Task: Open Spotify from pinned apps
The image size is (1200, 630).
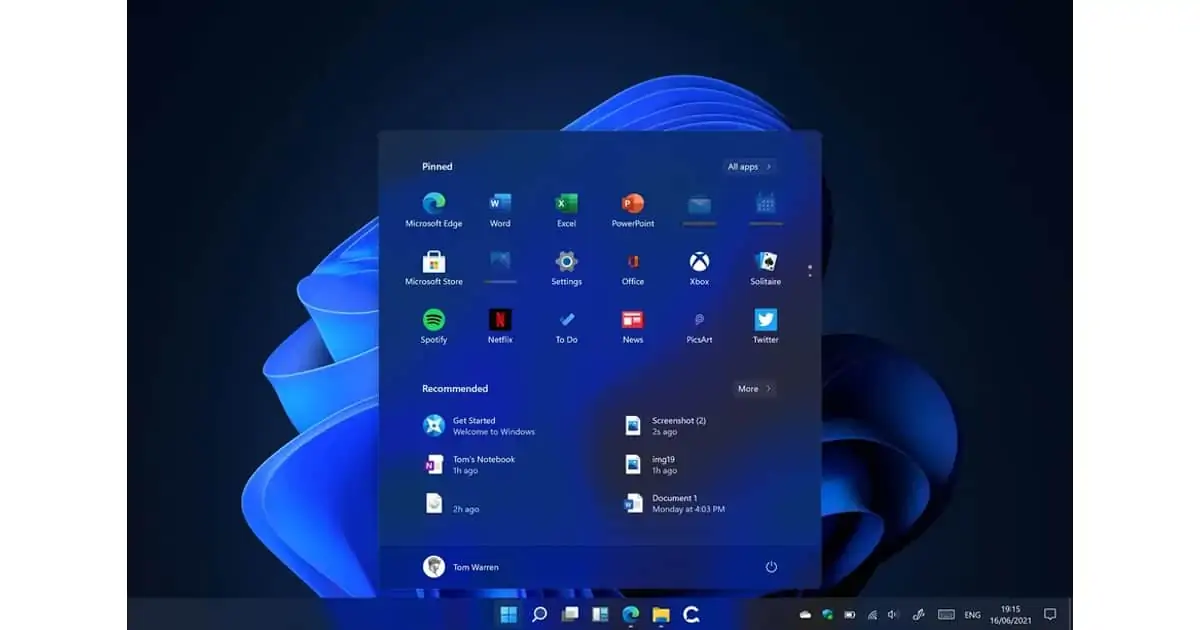Action: tap(433, 321)
